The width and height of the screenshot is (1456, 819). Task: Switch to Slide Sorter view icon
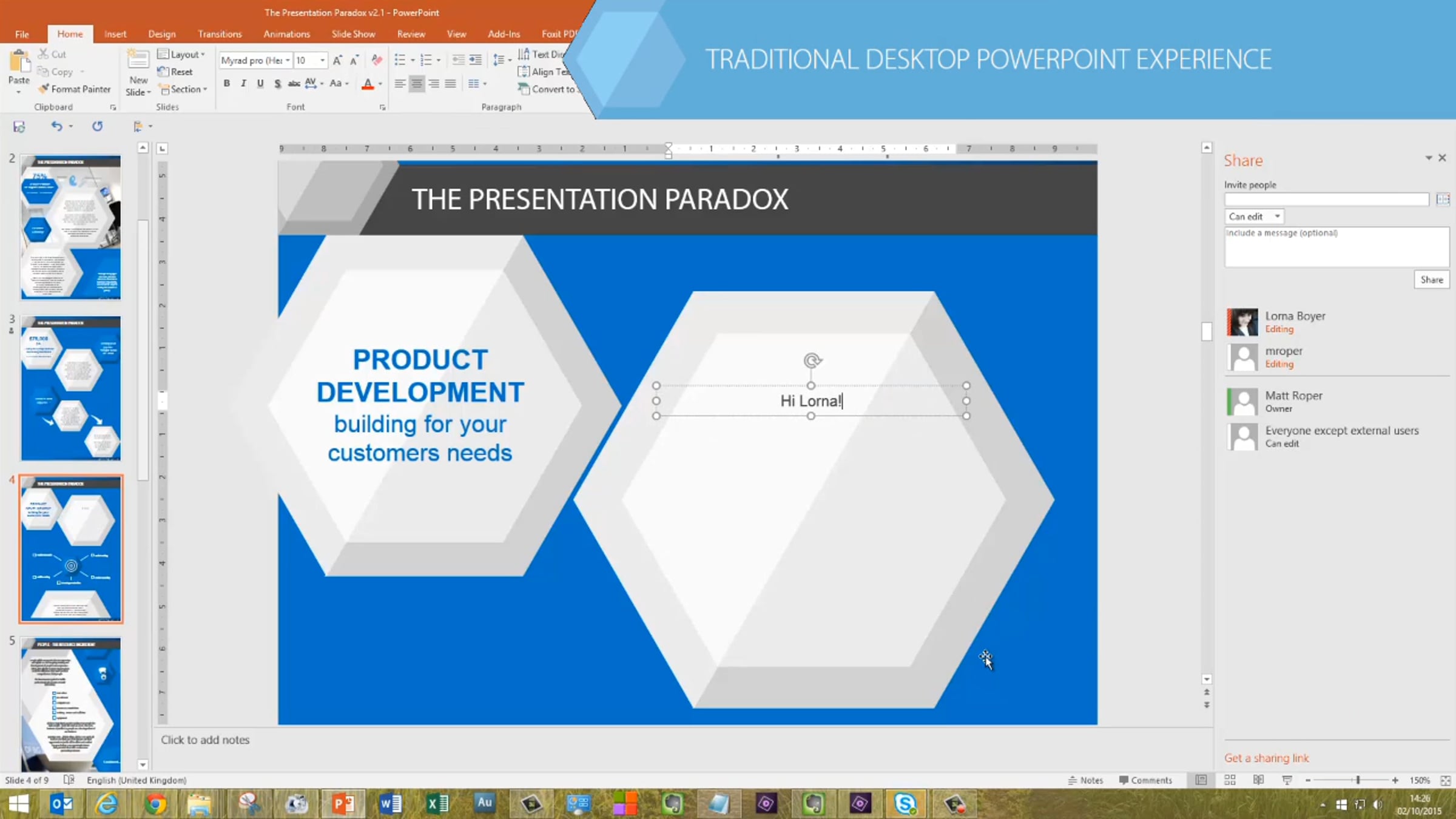coord(1230,780)
